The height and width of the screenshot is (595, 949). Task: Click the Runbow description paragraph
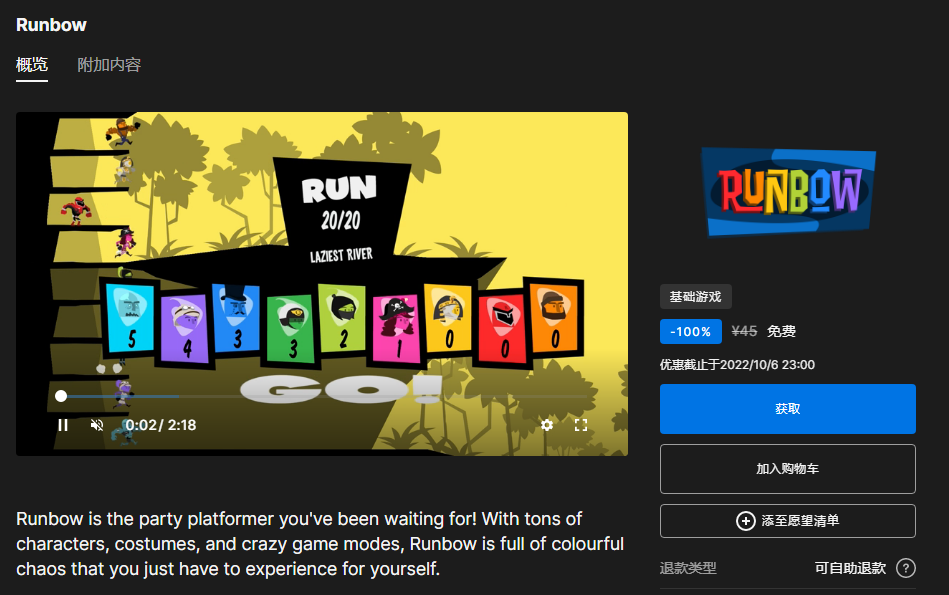(320, 544)
